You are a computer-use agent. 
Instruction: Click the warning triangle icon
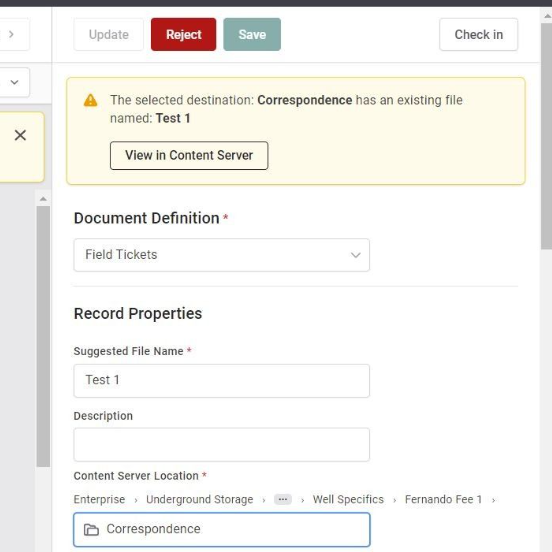coord(90,100)
